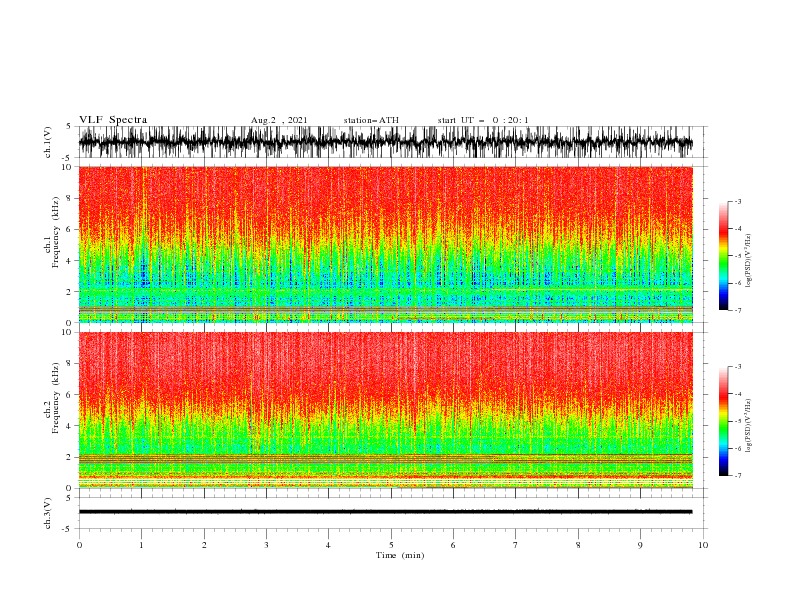Click the ch.2 spectrogram color bar
This screenshot has height=612, width=792.
pos(723,421)
